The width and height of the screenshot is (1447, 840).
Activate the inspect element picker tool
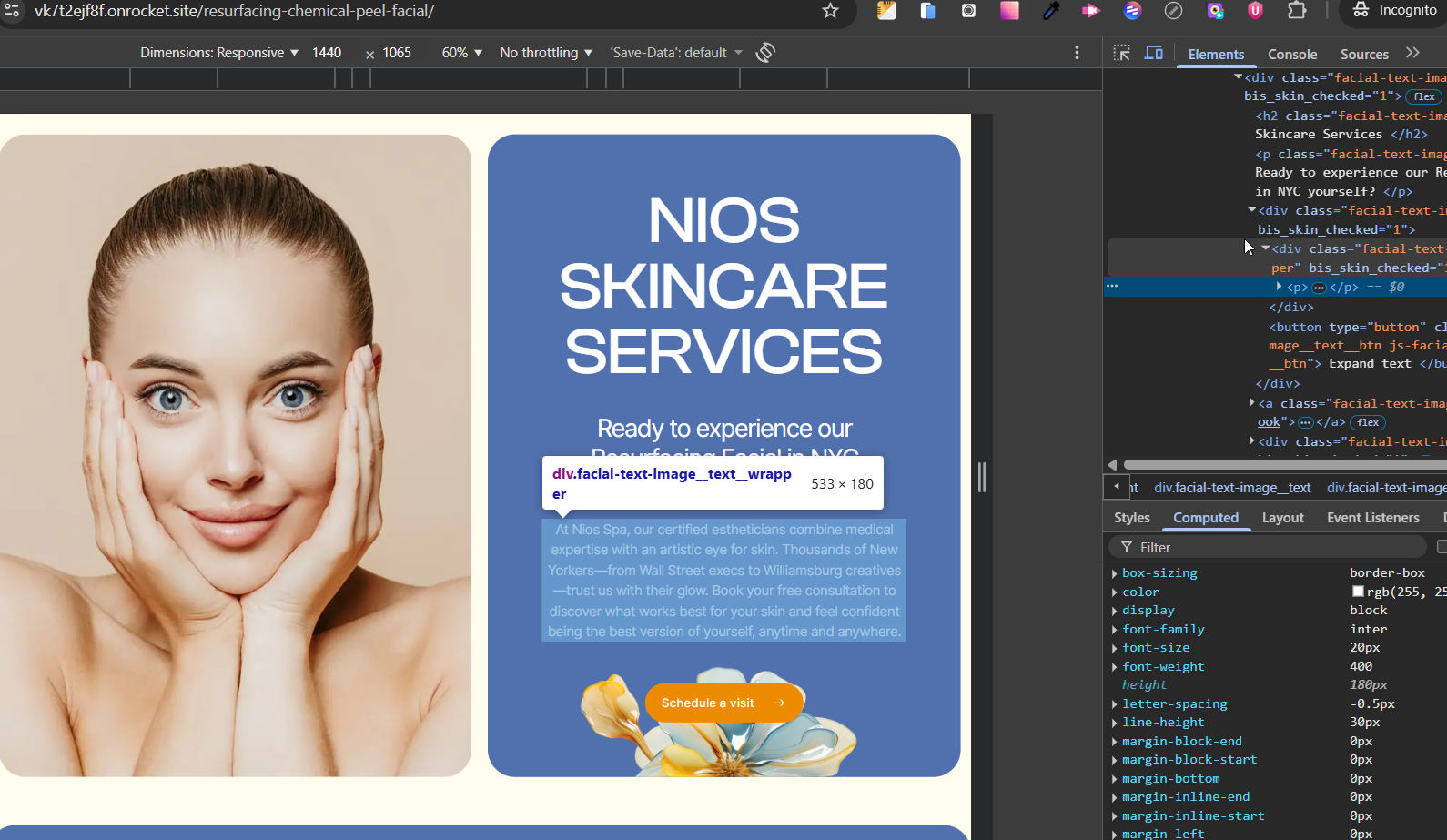[x=1121, y=53]
